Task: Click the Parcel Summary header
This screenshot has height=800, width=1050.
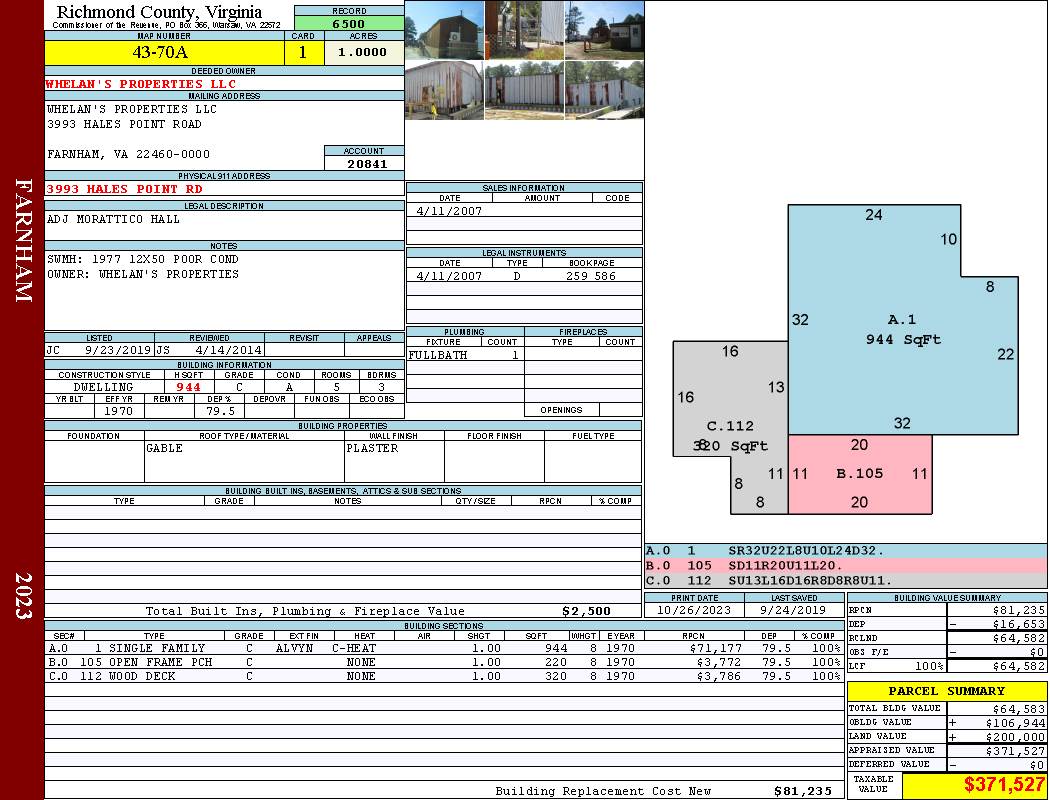Action: 947,691
